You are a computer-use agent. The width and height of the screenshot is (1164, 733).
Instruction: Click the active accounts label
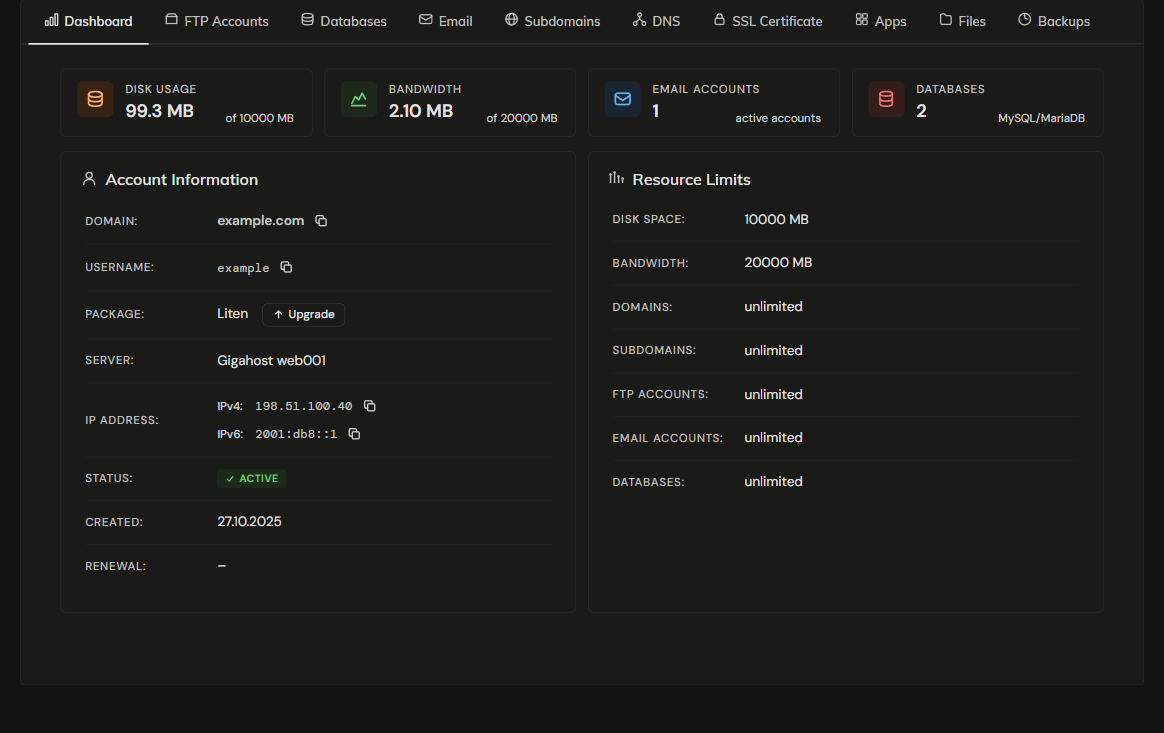click(778, 118)
